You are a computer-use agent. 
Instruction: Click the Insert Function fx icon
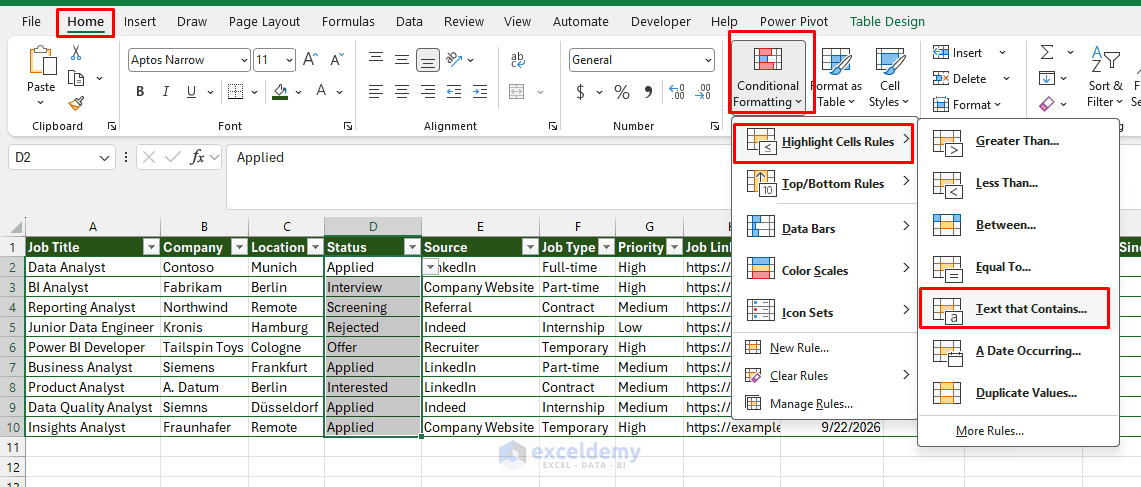(x=197, y=157)
